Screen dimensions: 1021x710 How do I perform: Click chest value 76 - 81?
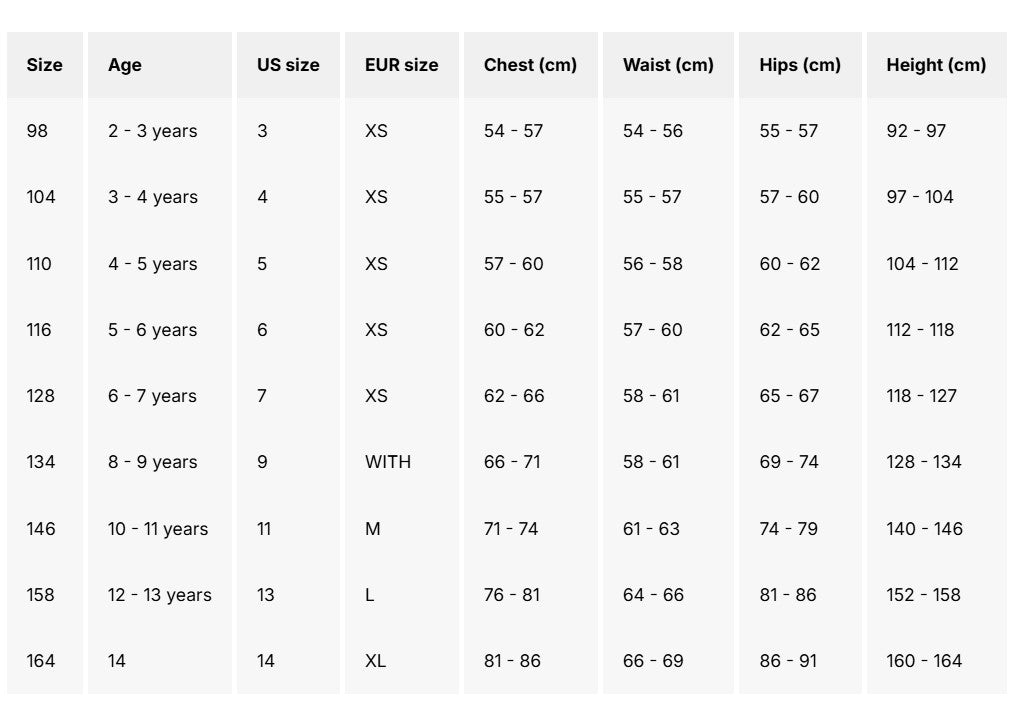[x=512, y=595]
